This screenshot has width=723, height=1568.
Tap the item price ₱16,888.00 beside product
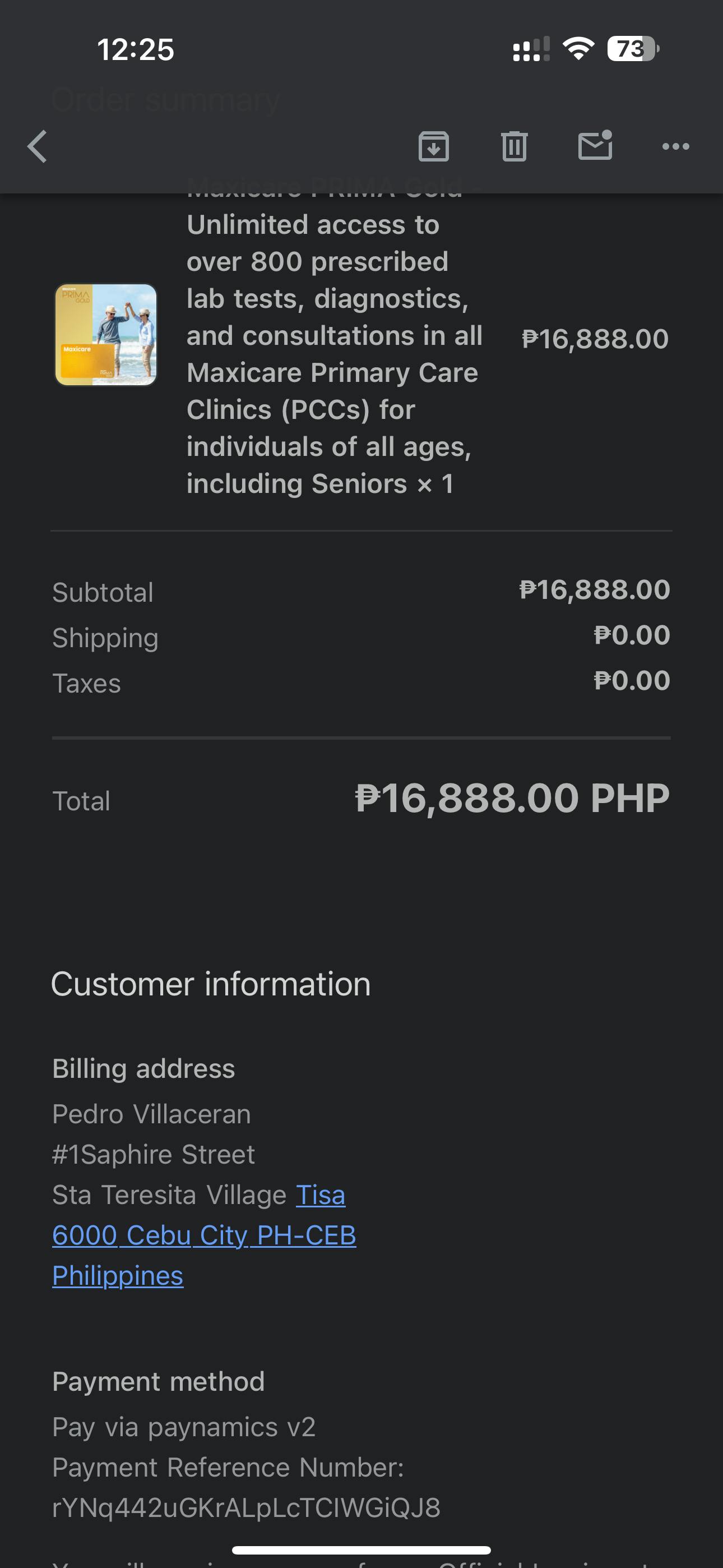pyautogui.click(x=595, y=339)
